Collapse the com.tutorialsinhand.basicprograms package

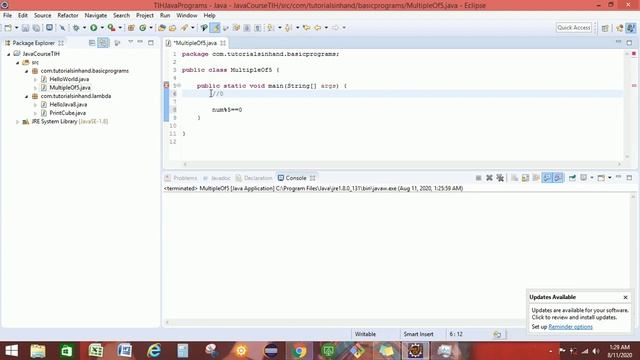(x=27, y=71)
